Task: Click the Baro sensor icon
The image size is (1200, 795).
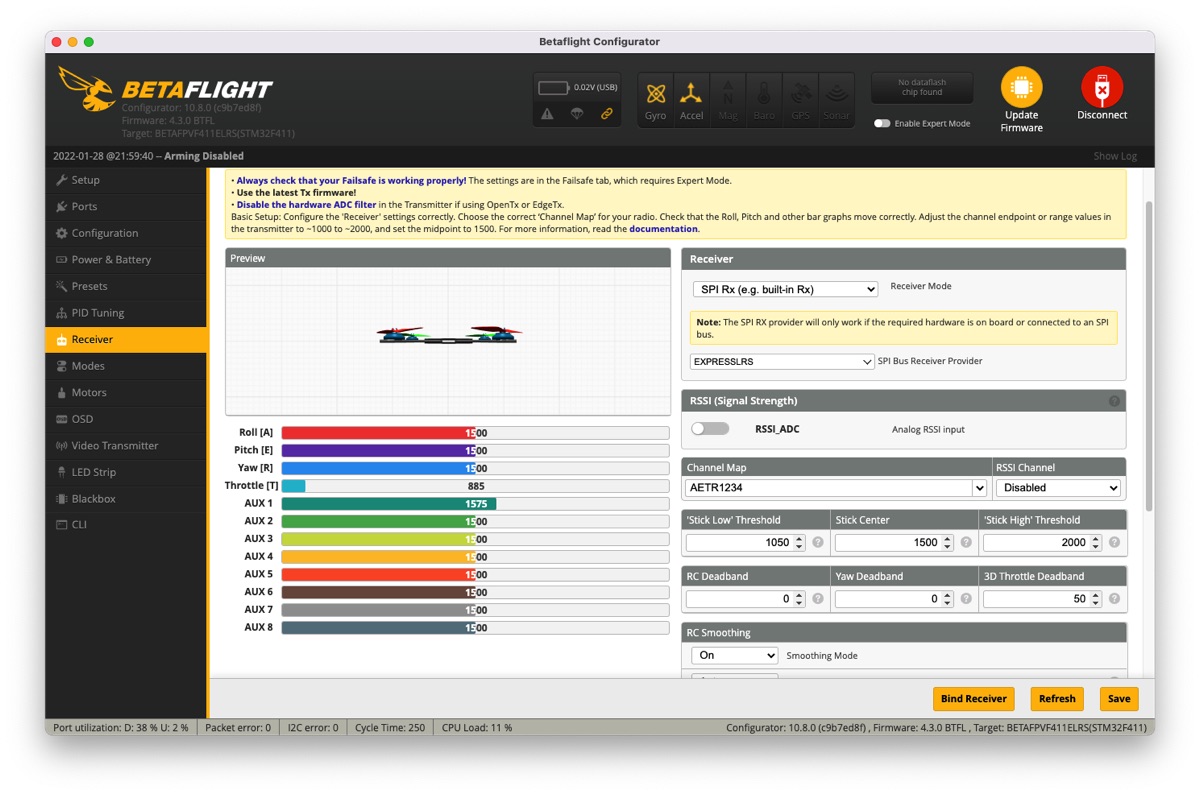Action: pos(764,95)
